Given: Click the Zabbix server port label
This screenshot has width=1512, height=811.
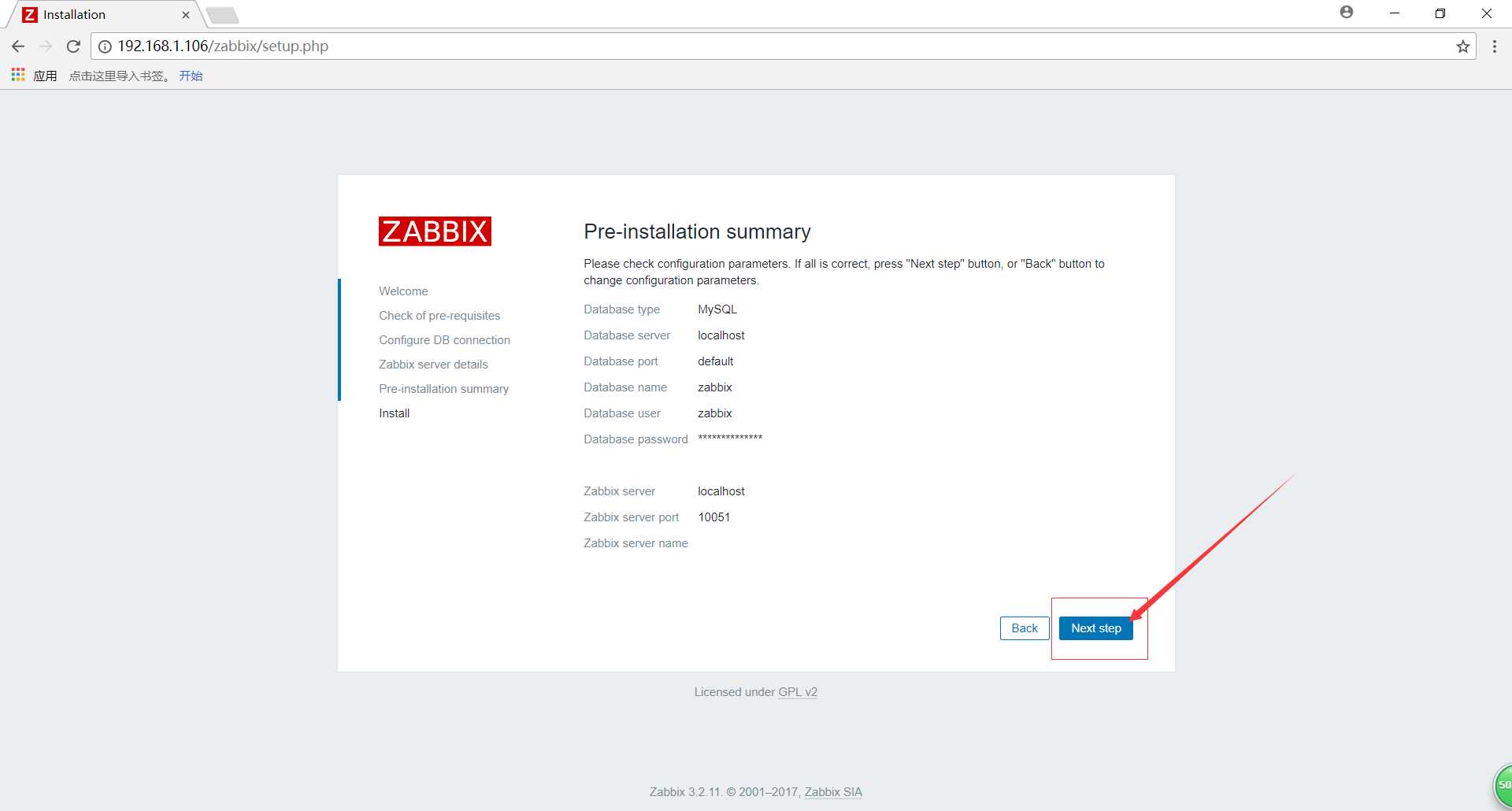Looking at the screenshot, I should [631, 517].
